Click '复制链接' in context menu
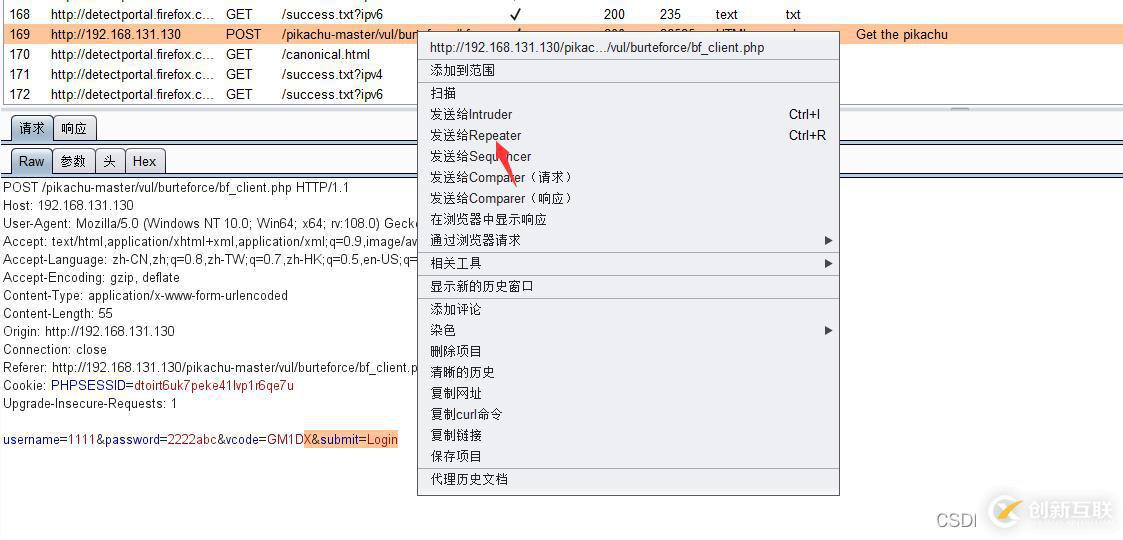The height and width of the screenshot is (540, 1123). click(628, 435)
